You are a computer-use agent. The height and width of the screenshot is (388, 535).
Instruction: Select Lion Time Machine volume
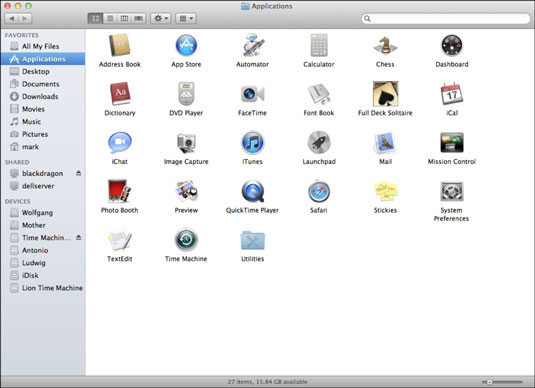[x=43, y=288]
